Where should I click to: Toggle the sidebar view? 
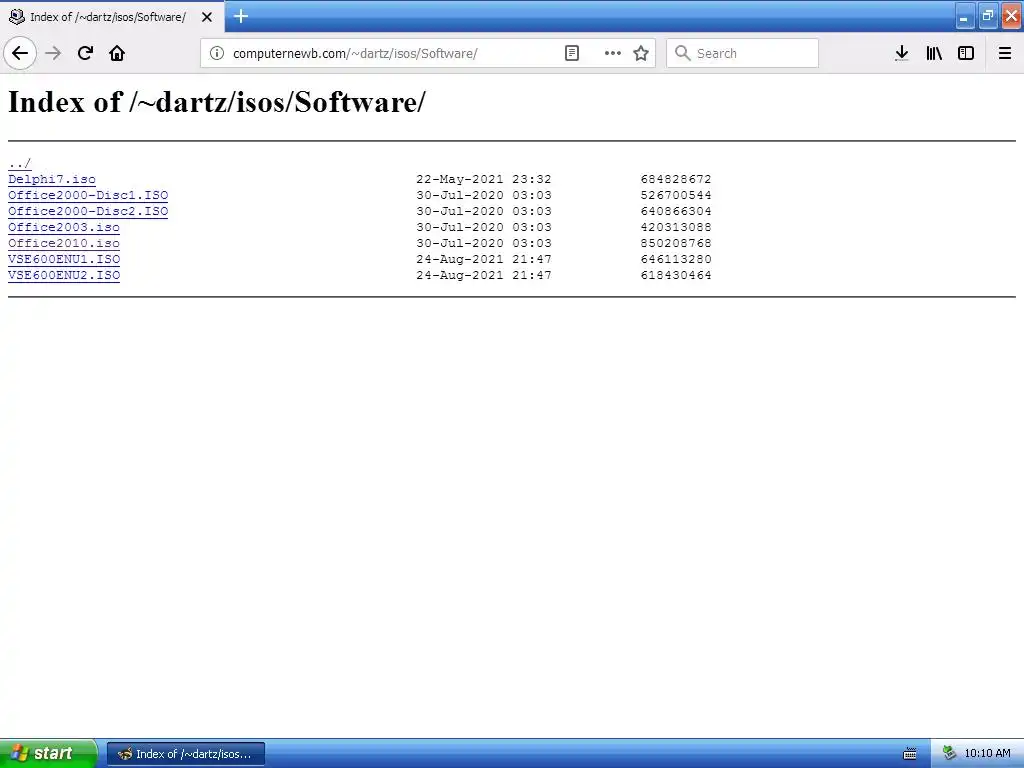[966, 53]
